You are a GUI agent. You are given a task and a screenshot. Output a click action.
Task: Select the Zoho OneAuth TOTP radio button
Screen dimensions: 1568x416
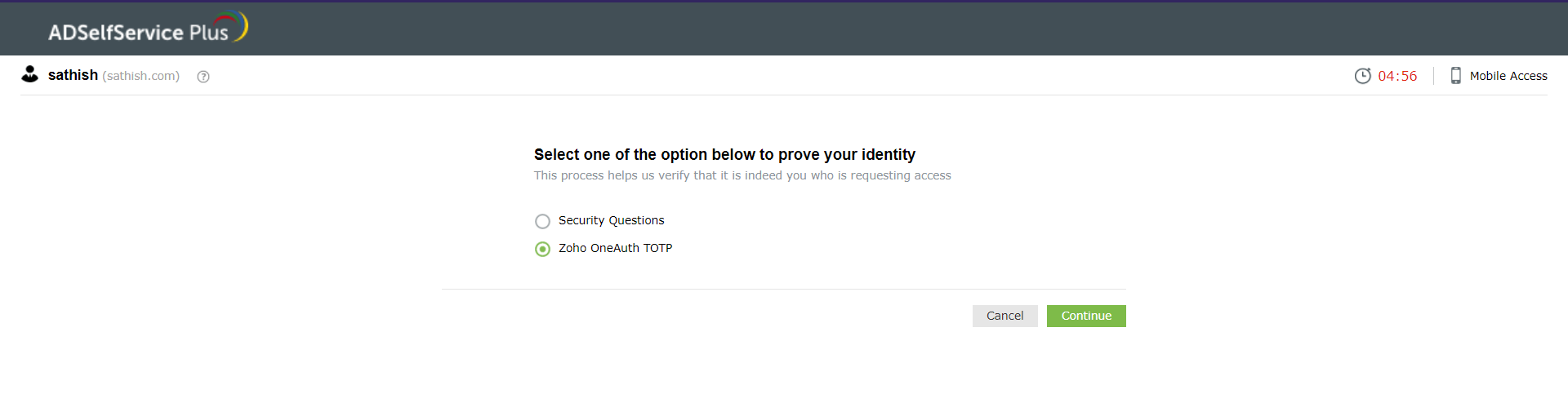[542, 249]
